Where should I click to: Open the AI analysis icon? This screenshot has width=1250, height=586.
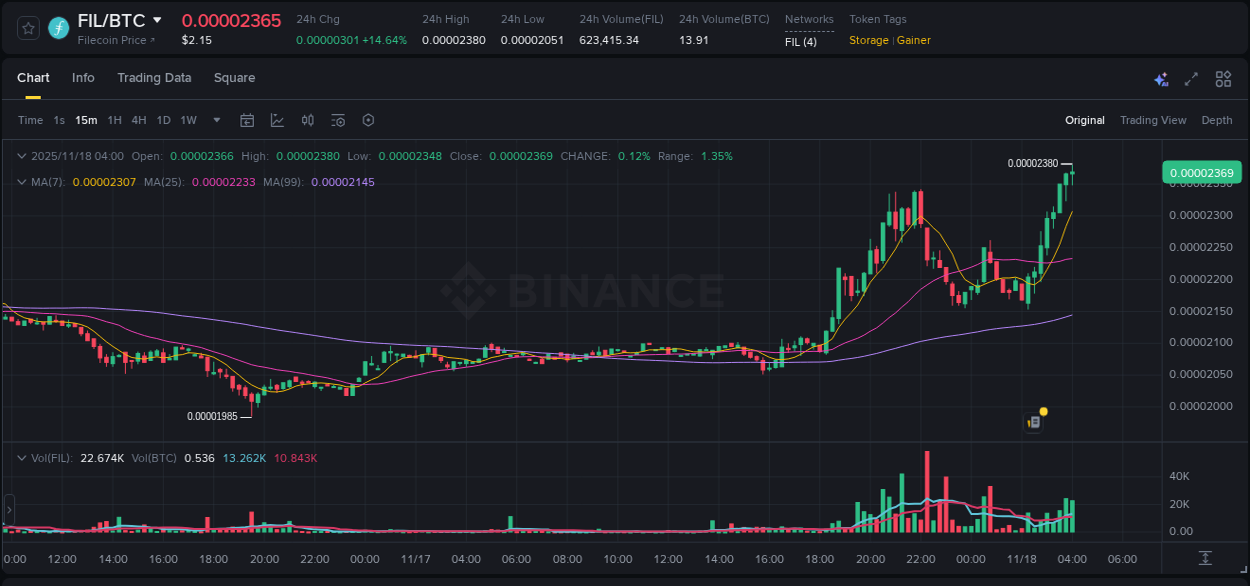point(1161,78)
